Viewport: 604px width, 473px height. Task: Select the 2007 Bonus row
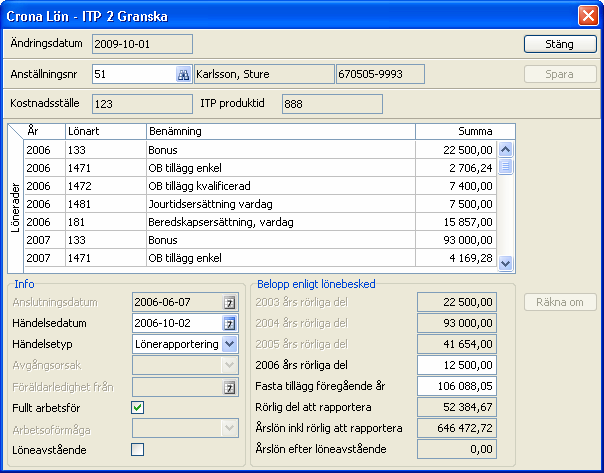click(260, 240)
